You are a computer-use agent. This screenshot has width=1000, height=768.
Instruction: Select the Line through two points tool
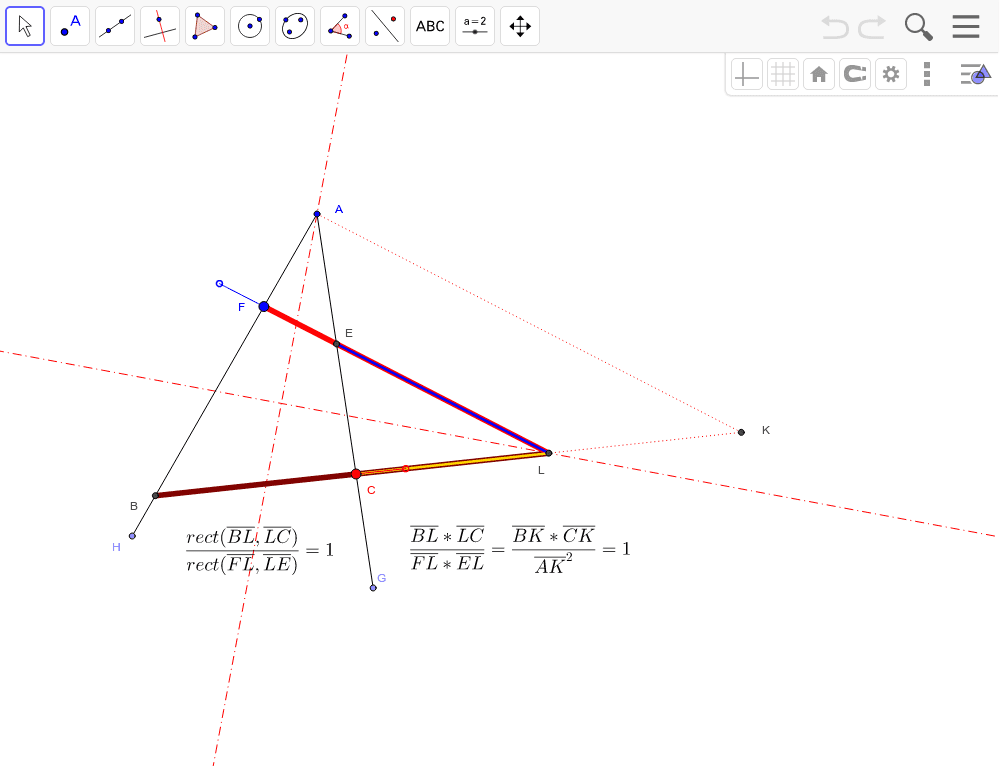115,26
